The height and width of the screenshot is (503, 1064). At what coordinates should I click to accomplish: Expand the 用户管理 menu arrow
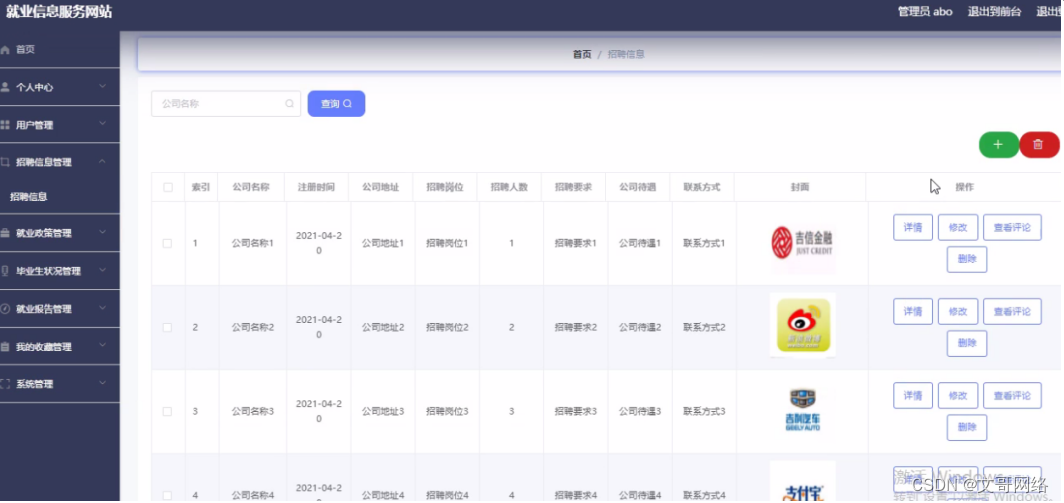click(102, 124)
